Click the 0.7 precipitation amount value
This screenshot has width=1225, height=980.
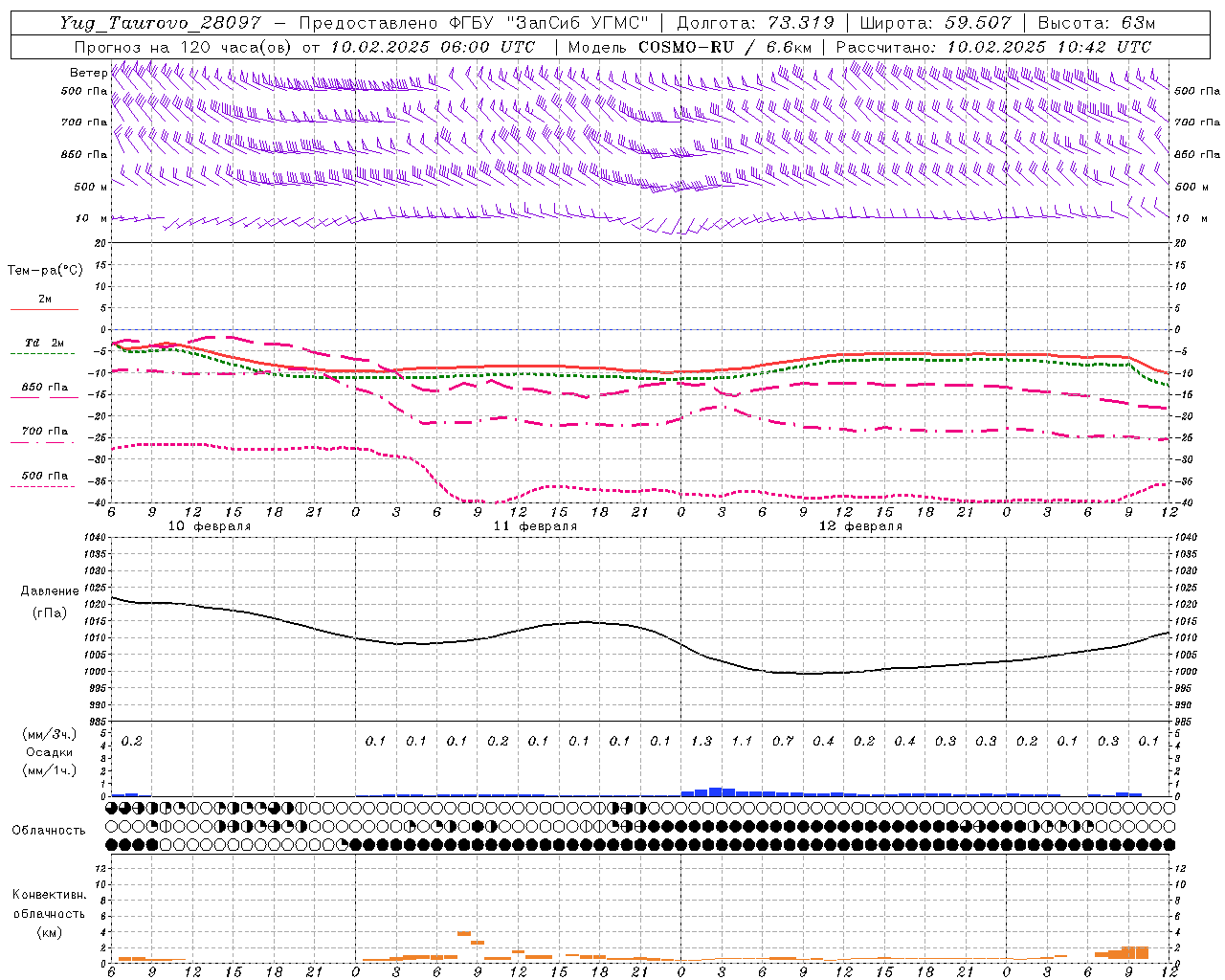(782, 742)
